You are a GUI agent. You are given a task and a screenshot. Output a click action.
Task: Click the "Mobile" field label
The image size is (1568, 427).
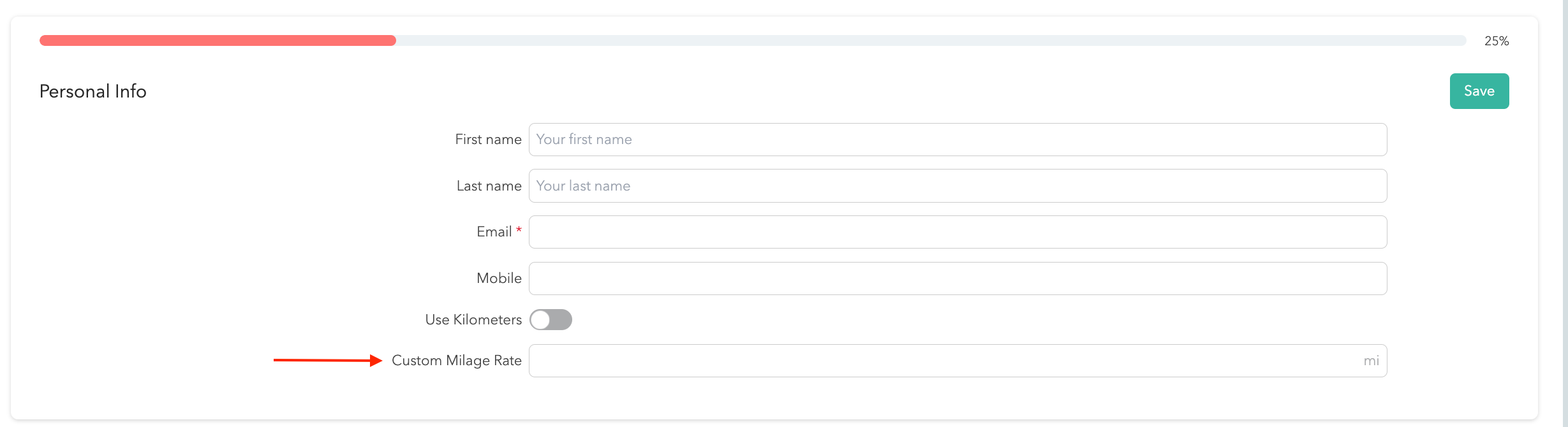pyautogui.click(x=499, y=279)
